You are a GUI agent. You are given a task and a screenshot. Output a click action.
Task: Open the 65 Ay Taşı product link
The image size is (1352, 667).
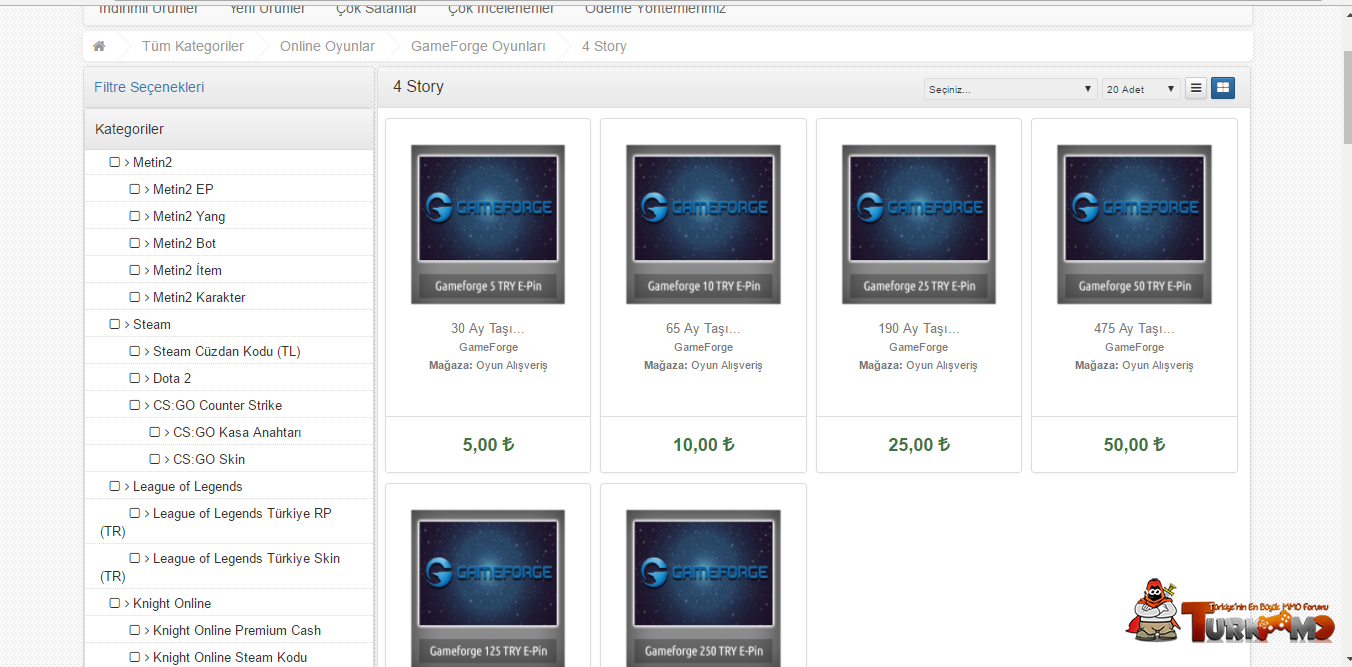[703, 328]
